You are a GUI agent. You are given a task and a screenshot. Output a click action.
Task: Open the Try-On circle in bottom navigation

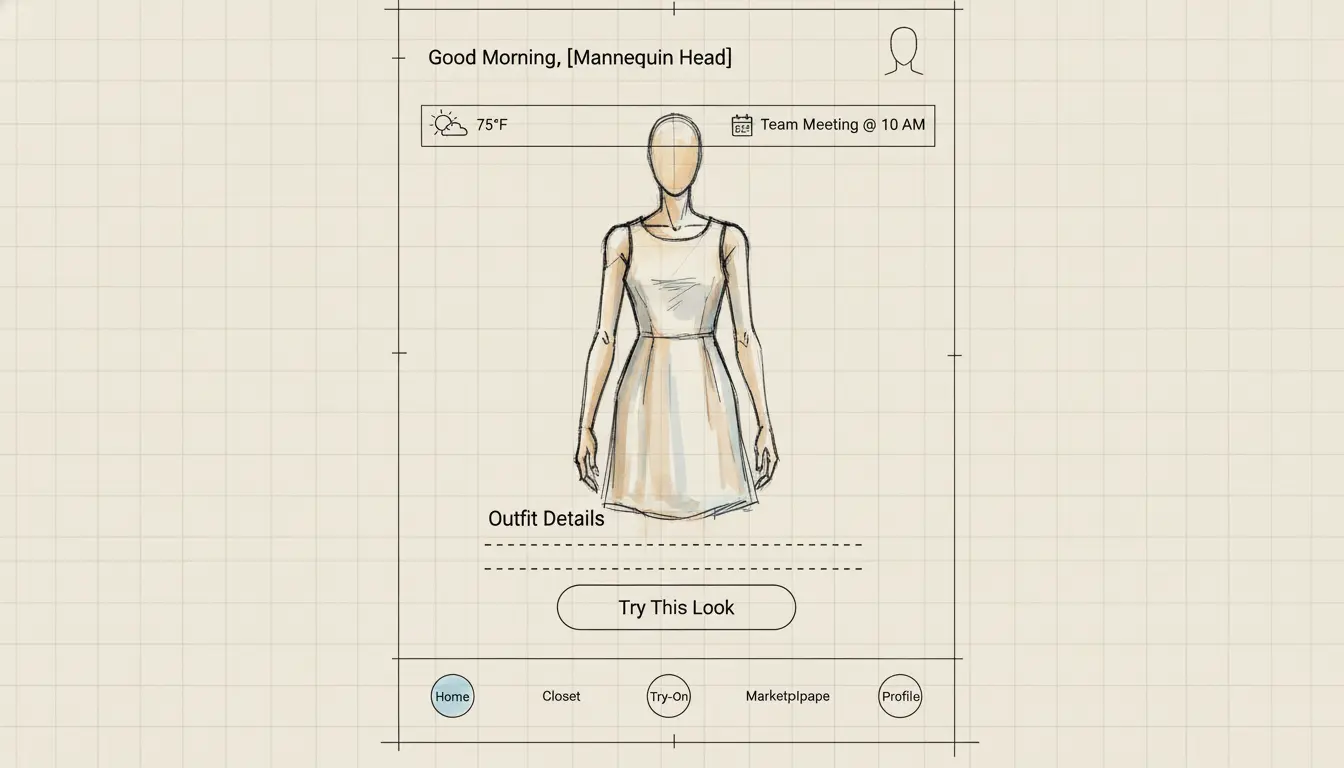(x=669, y=696)
